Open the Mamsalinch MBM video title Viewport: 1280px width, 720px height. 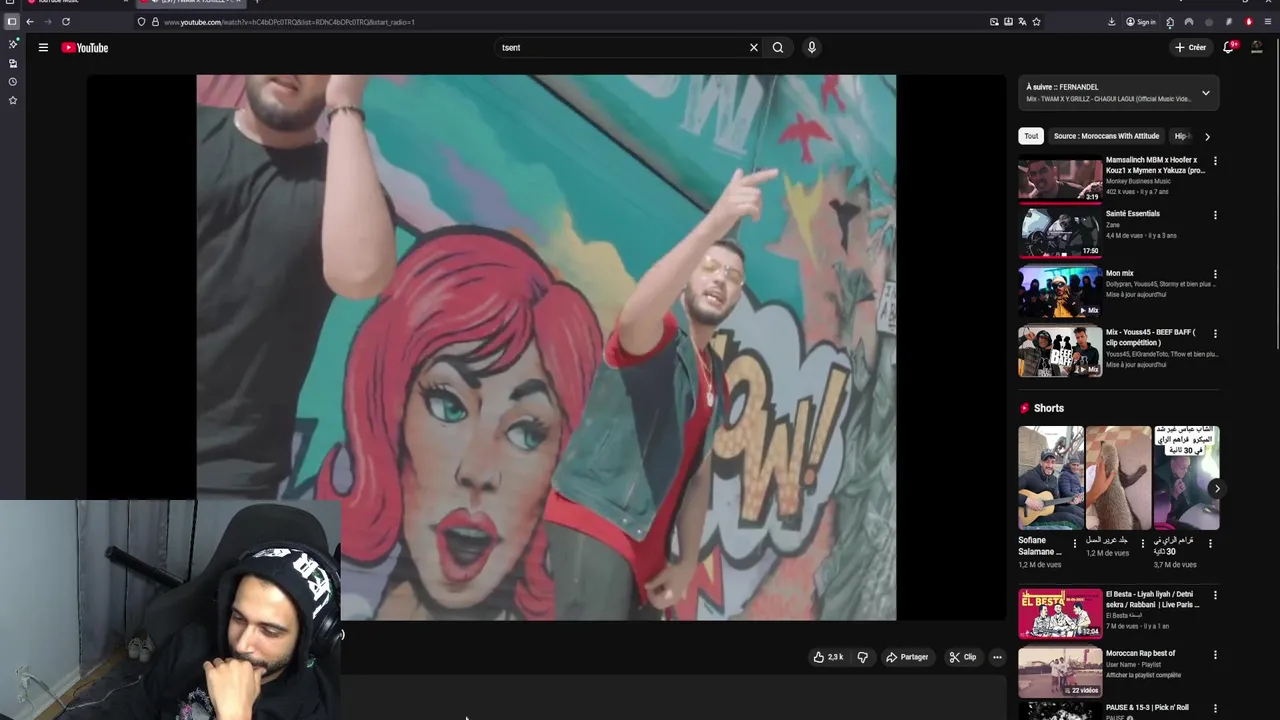pyautogui.click(x=1155, y=165)
